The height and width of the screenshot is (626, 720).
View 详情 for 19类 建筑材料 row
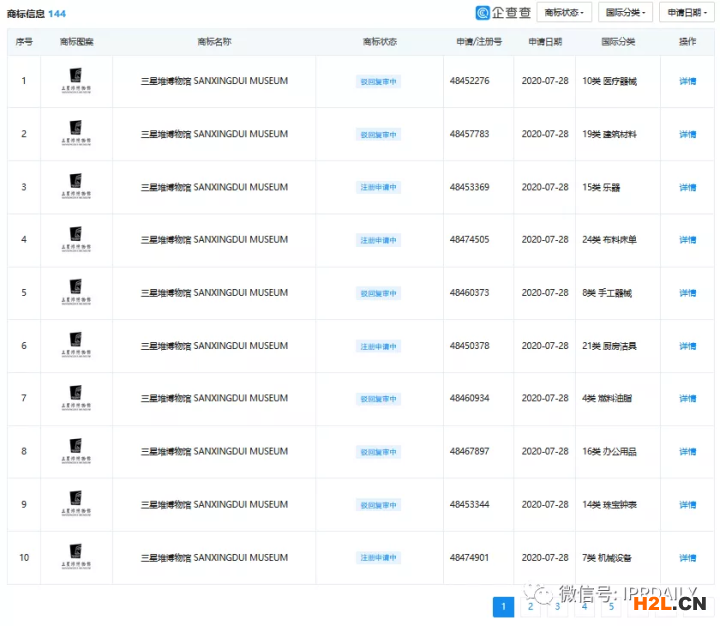tap(687, 134)
